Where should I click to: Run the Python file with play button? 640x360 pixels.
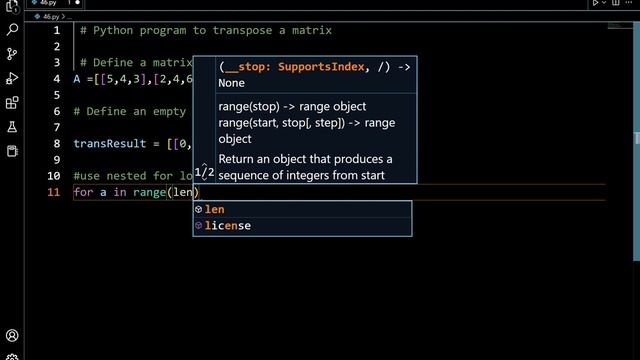point(596,2)
